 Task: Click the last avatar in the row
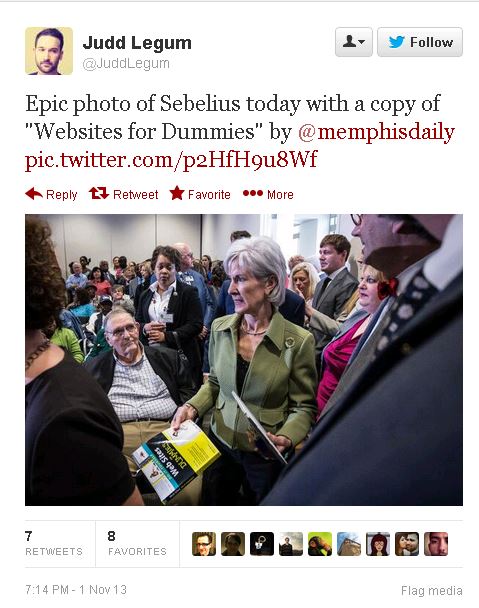[x=436, y=544]
